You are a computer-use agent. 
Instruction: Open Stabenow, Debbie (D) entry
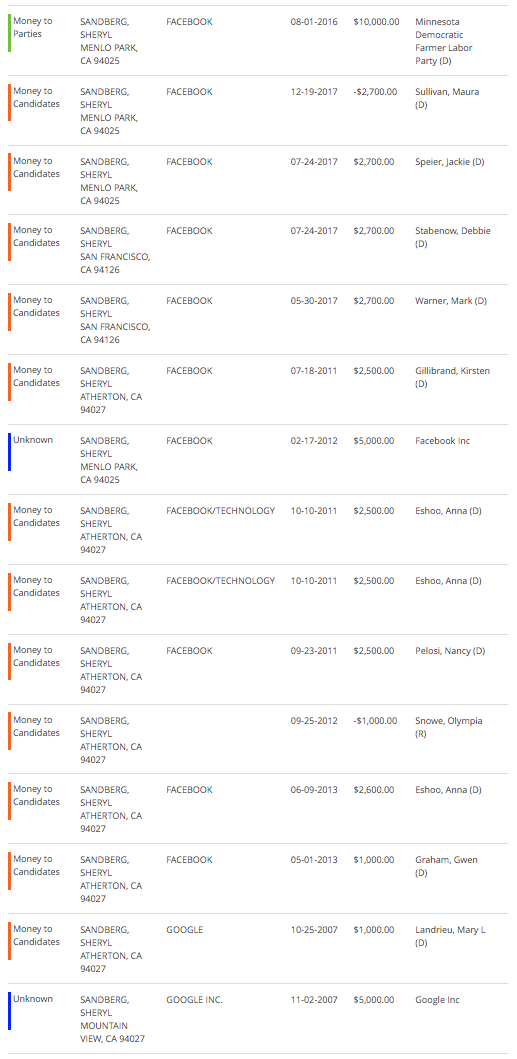tap(452, 237)
